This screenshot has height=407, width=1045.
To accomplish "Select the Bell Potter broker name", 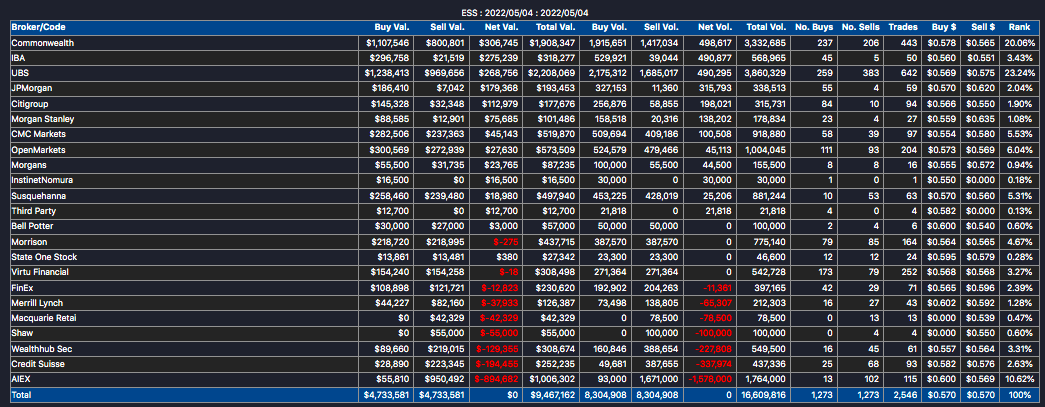I will 32,226.
